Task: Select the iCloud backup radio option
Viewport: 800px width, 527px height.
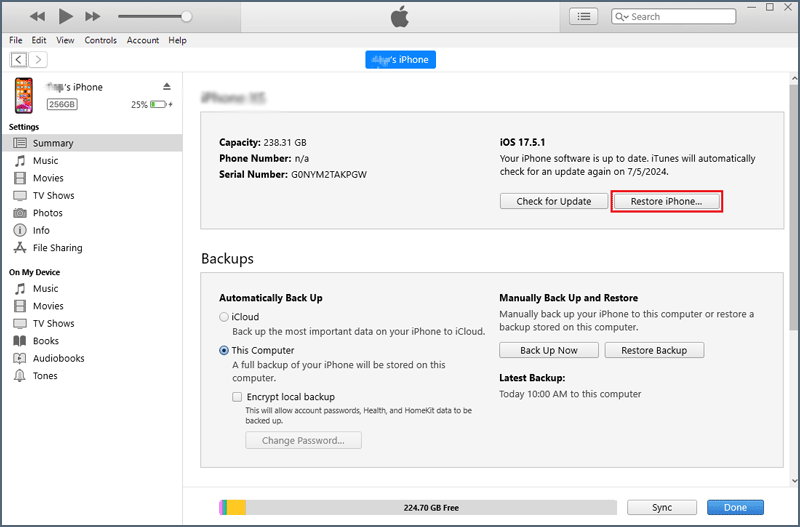Action: [223, 317]
